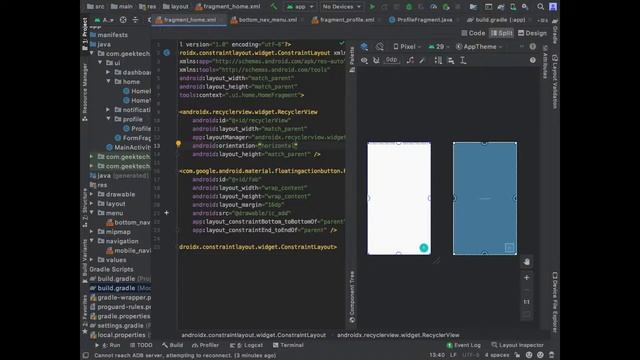
Task: Open the API level 29 dropdown
Action: point(439,47)
